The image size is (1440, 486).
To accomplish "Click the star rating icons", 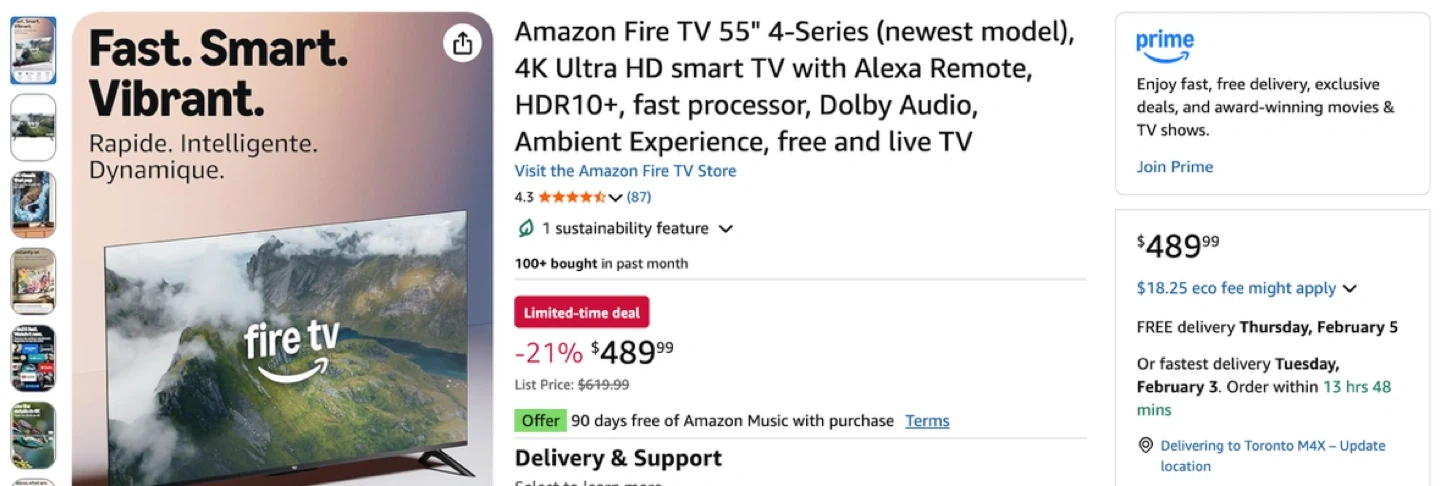I will pyautogui.click(x=572, y=197).
